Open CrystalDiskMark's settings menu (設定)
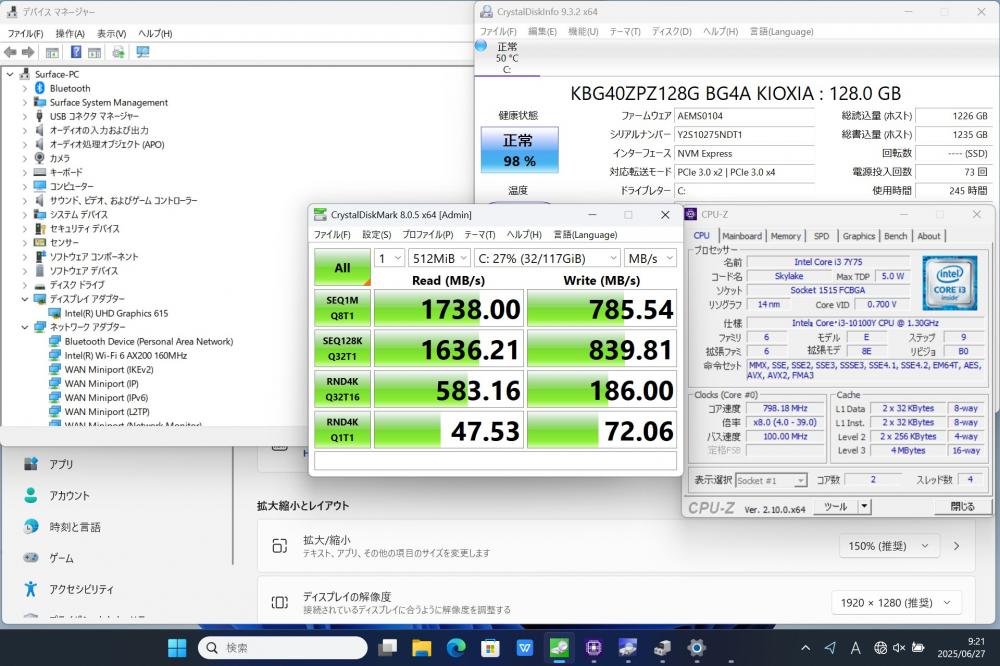 [377, 235]
